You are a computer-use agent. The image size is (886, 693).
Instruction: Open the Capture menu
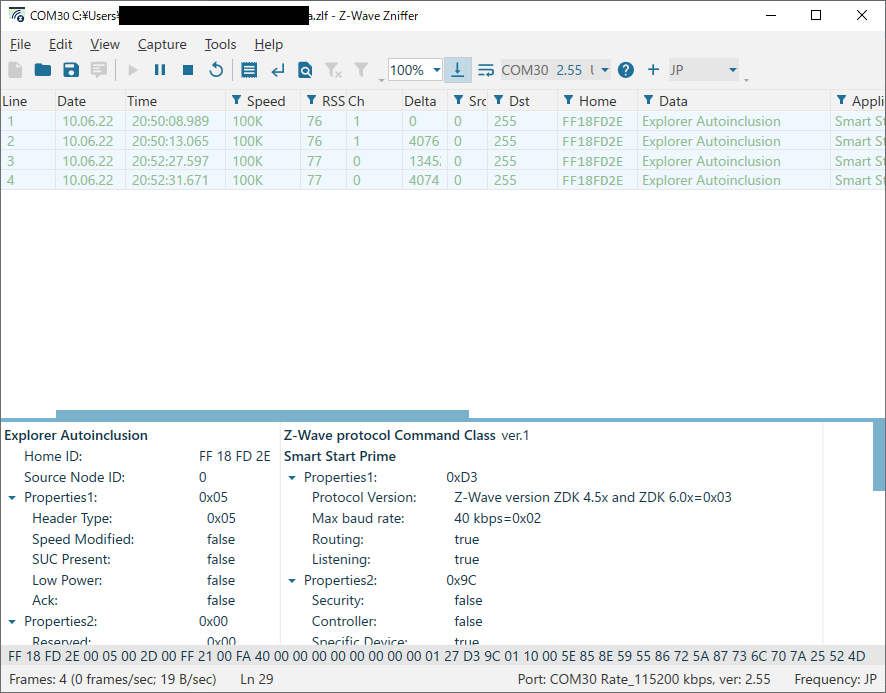[162, 44]
